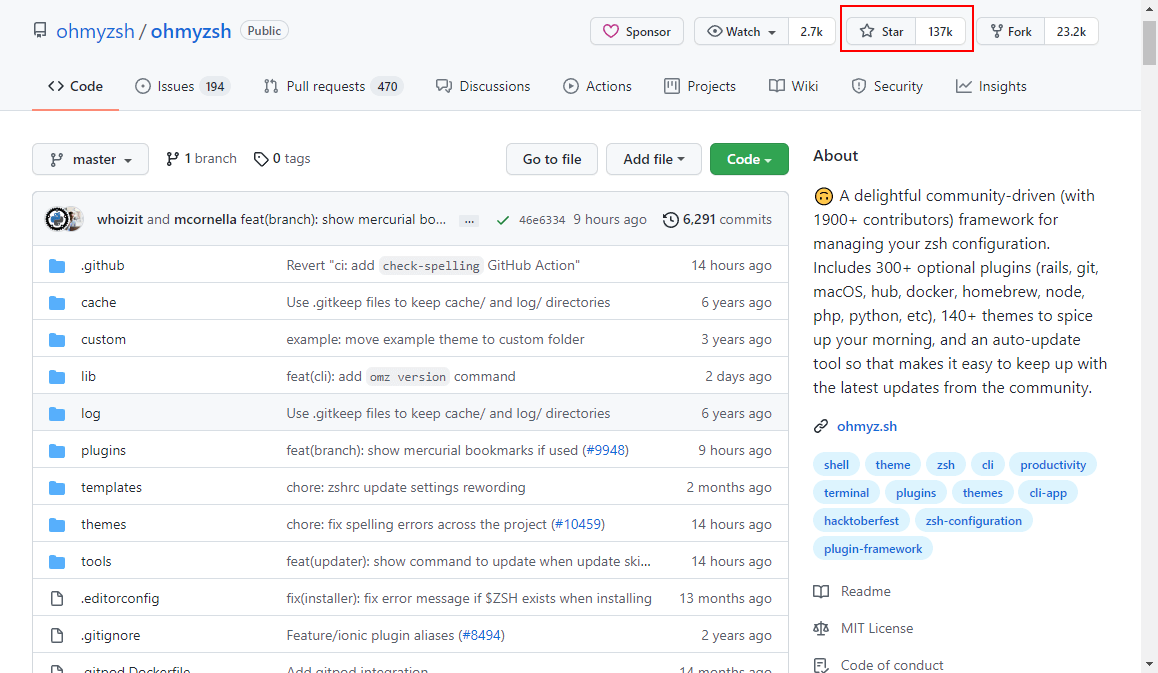Click the commit history clock icon
Viewport: 1158px width, 673px height.
(x=671, y=219)
